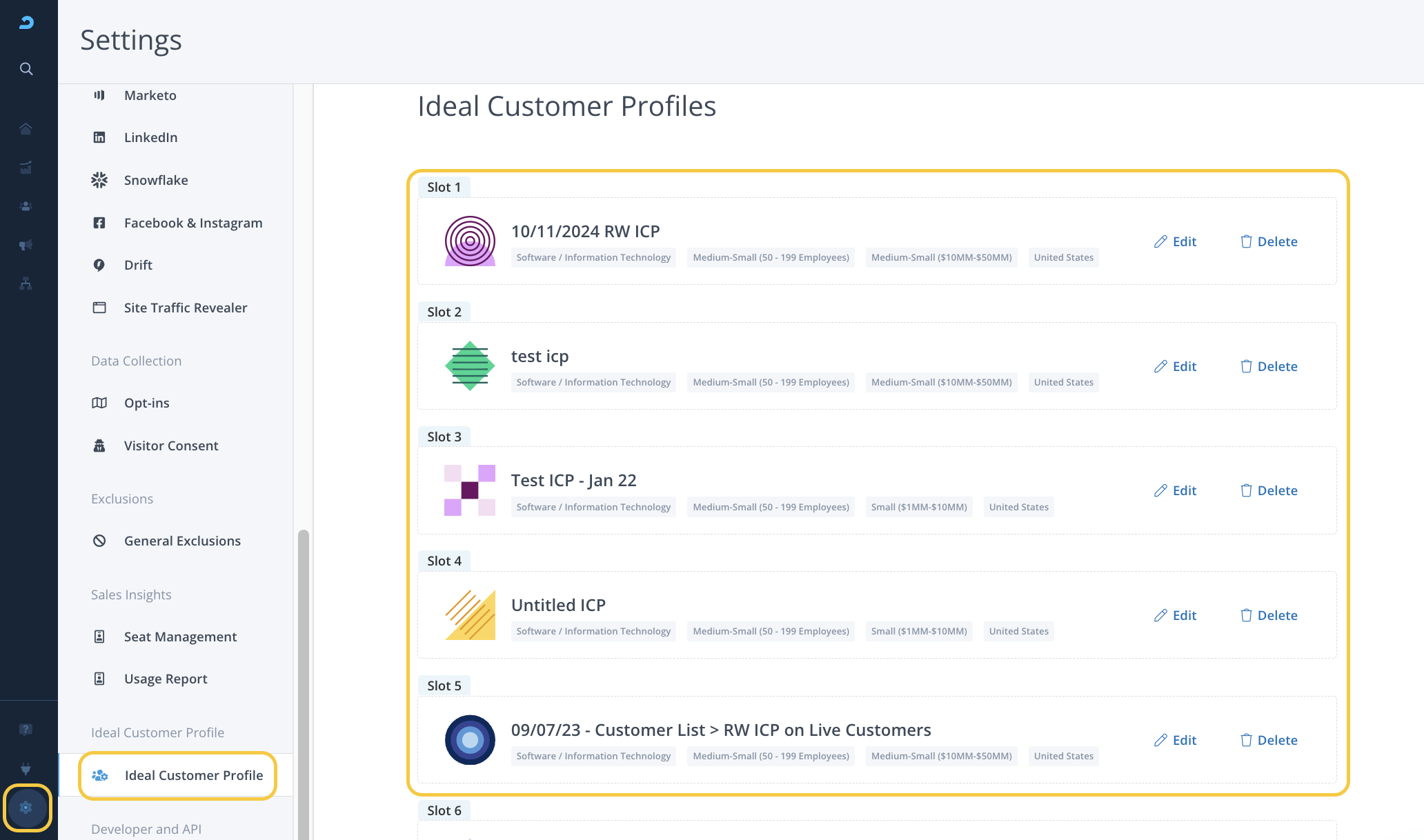This screenshot has height=840, width=1424.
Task: Open Usage Report under Sales Insights
Action: 166,679
